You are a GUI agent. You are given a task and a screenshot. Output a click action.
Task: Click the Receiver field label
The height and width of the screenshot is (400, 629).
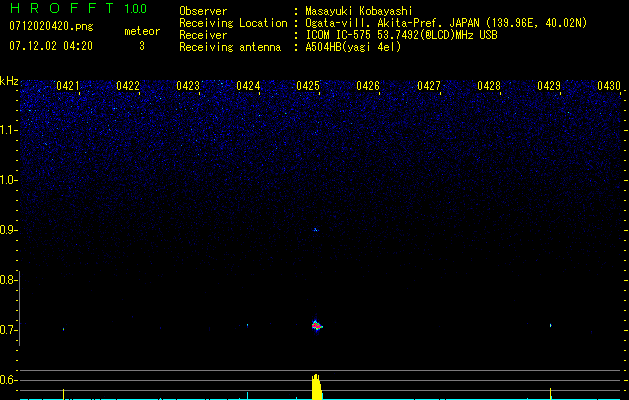[x=203, y=35]
